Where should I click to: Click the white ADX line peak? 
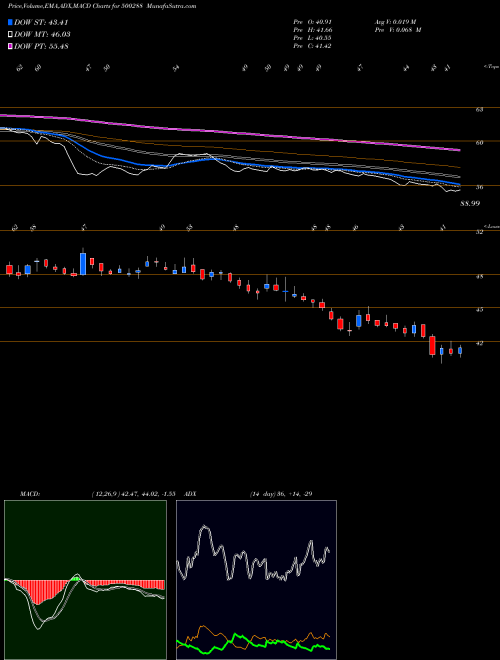(205, 526)
